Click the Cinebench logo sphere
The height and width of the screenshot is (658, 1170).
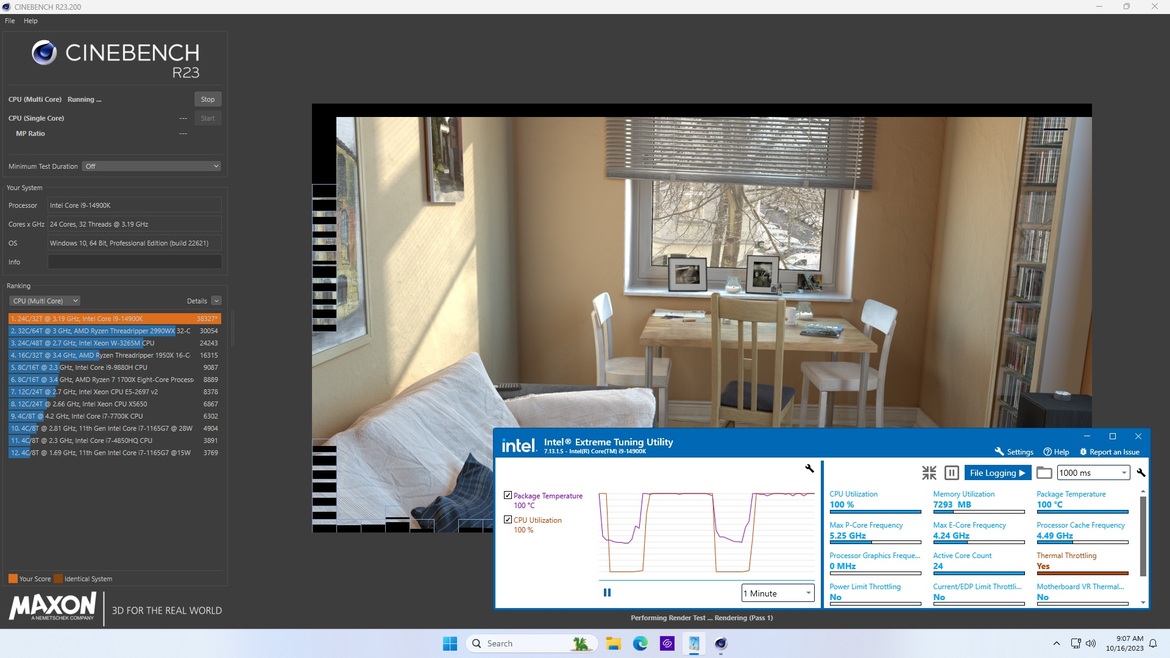pos(44,52)
